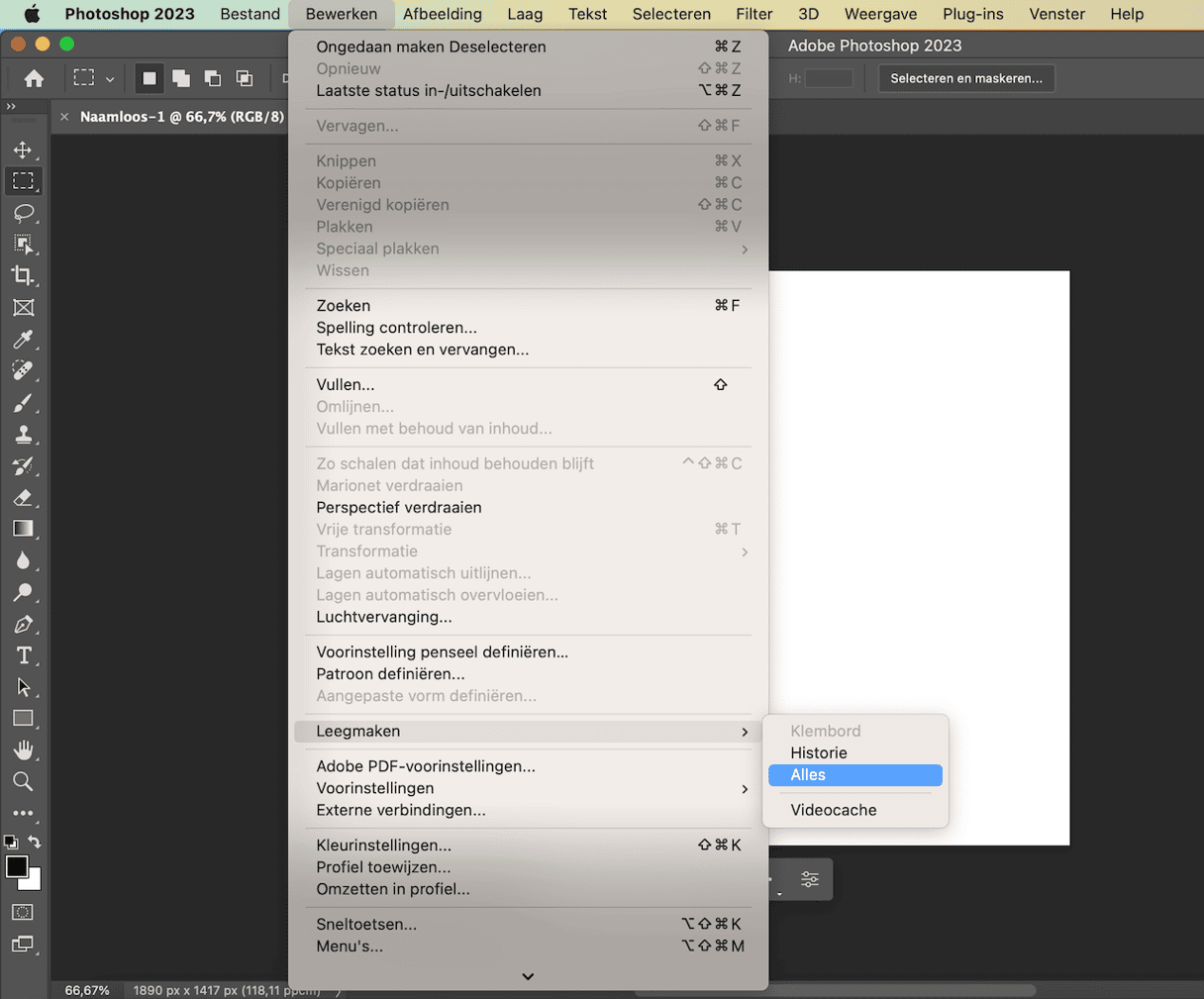Toggle Quick Mask mode
This screenshot has width=1204, height=999.
(x=23, y=912)
